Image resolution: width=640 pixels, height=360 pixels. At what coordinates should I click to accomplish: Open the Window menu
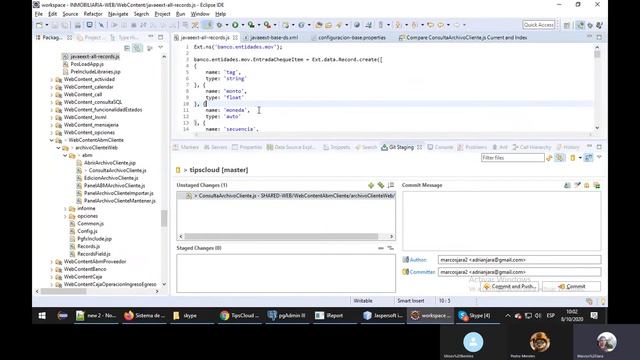(200, 14)
